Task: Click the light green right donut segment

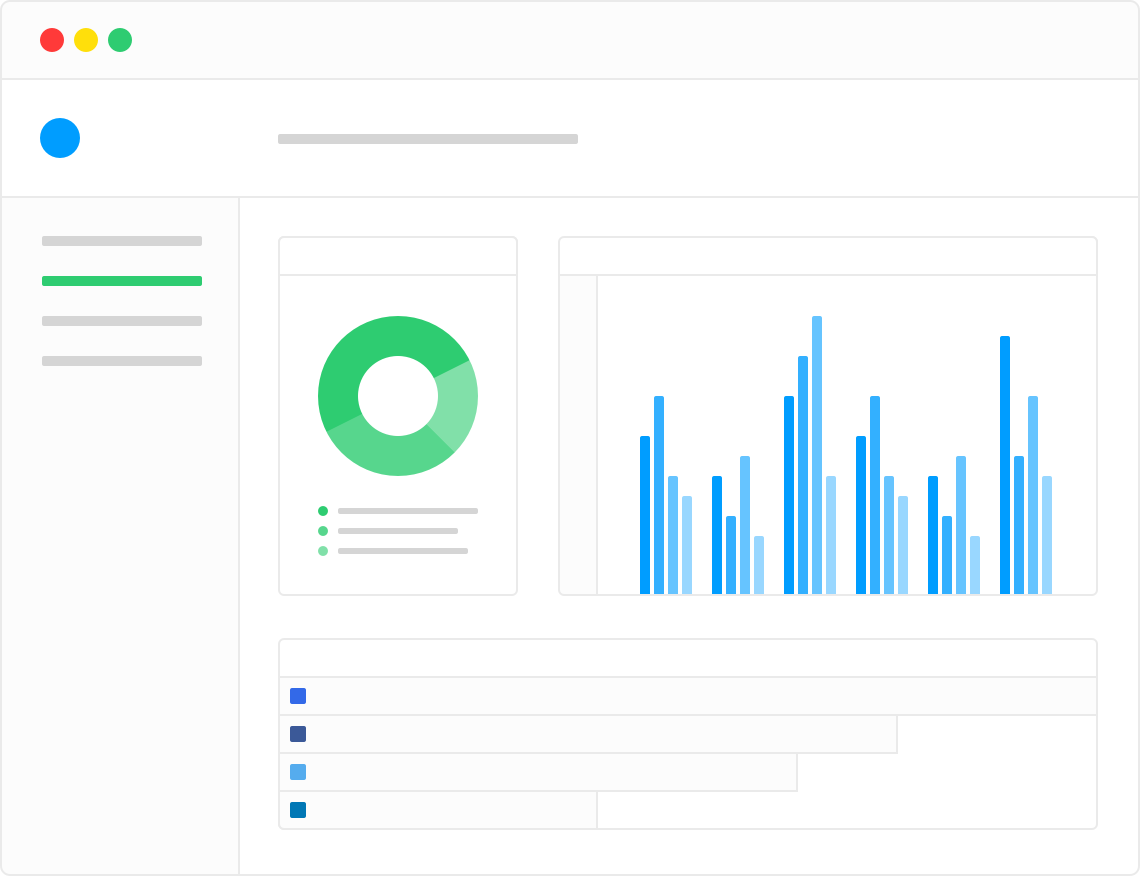Action: pyautogui.click(x=457, y=403)
